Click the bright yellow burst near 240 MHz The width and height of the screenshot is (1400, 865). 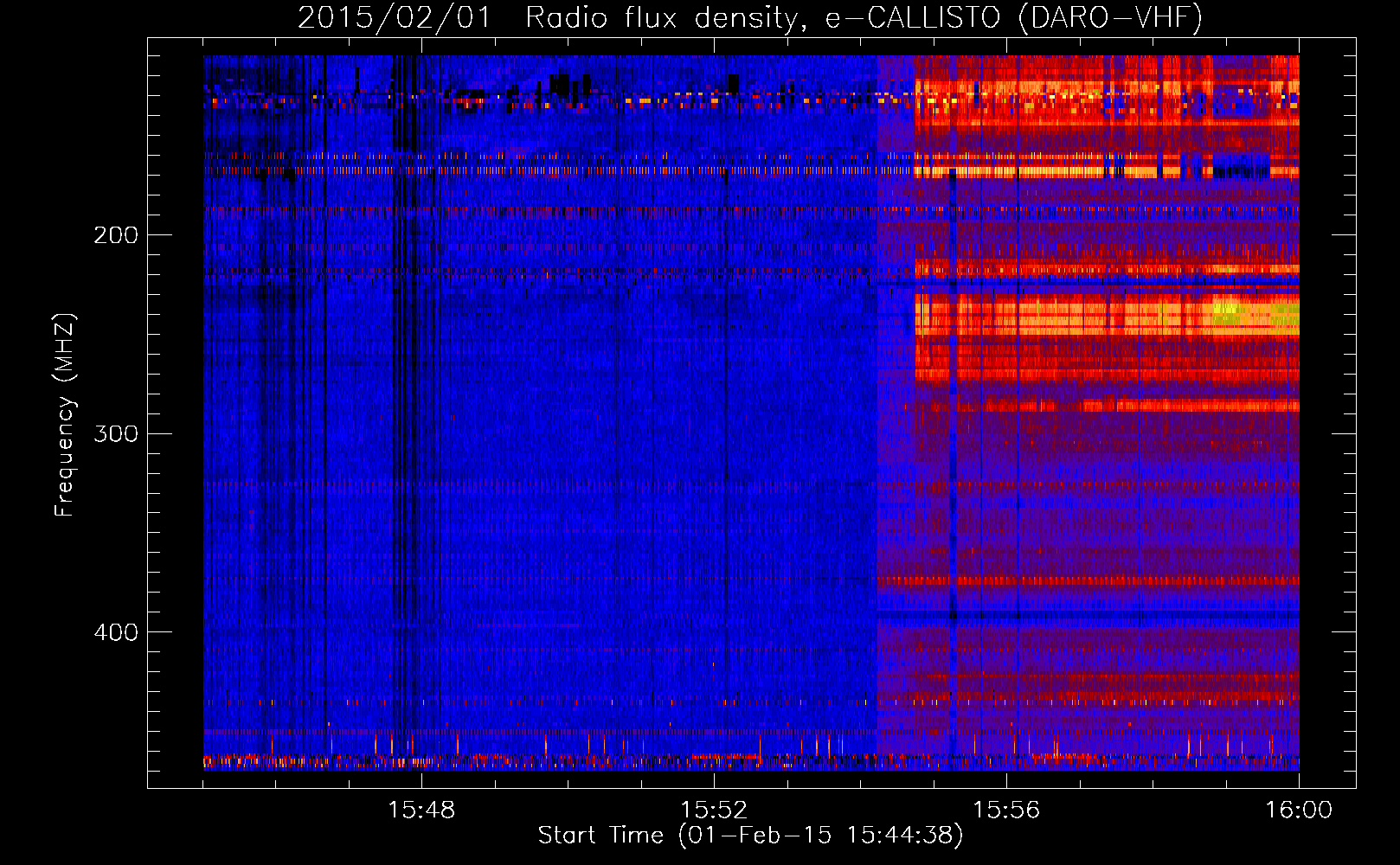[1227, 312]
